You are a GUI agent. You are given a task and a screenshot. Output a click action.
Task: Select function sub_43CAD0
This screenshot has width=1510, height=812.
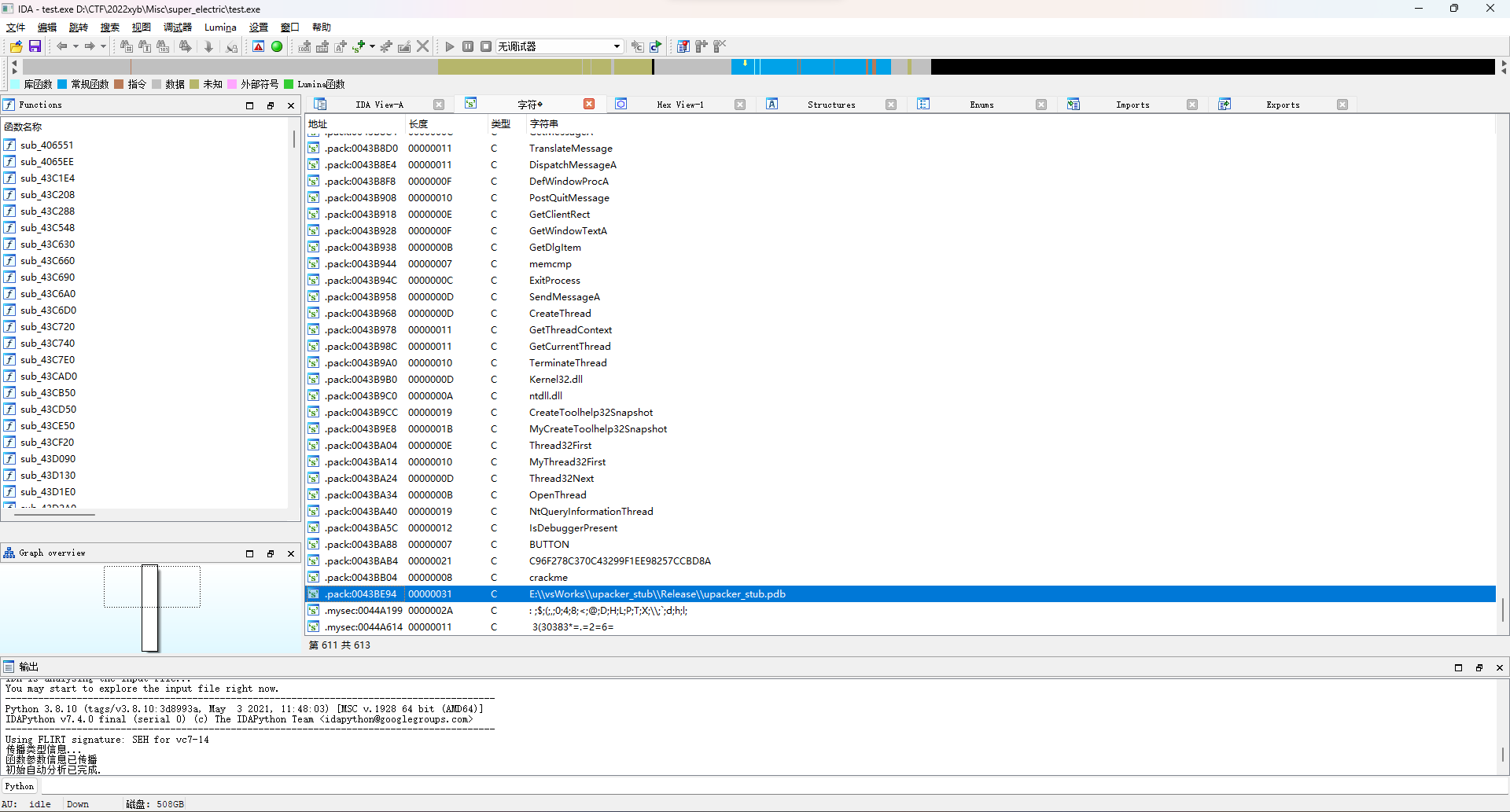coord(146,376)
